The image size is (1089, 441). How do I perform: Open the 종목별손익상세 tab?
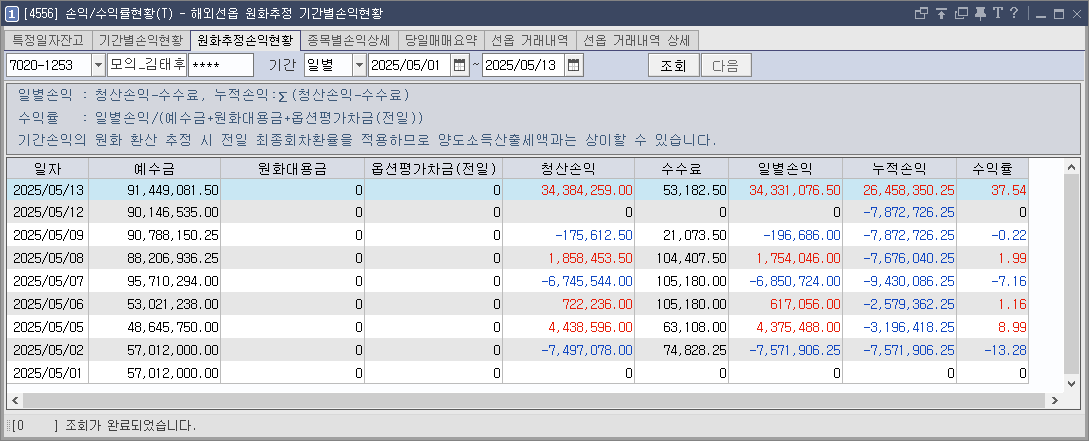349,40
